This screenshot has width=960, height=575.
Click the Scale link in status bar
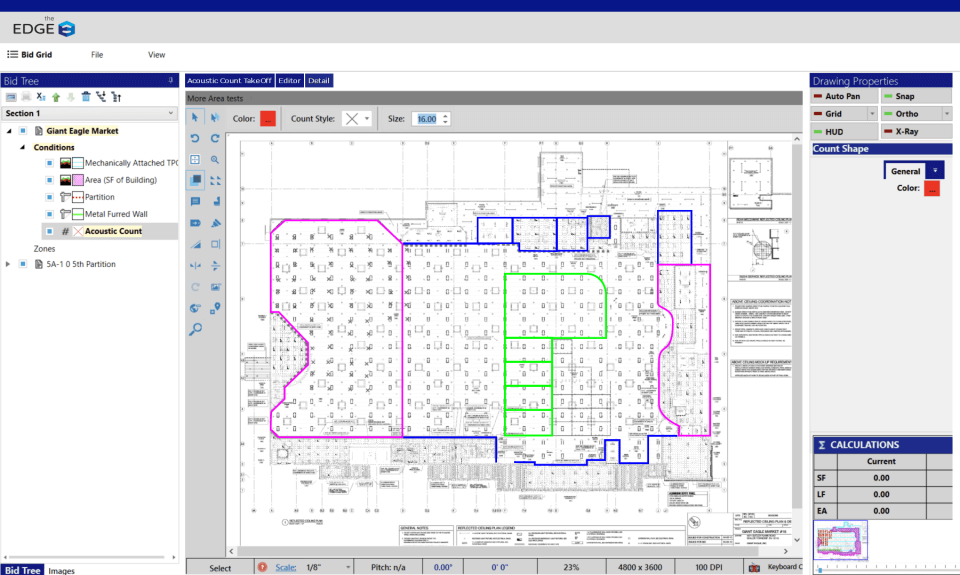point(285,568)
